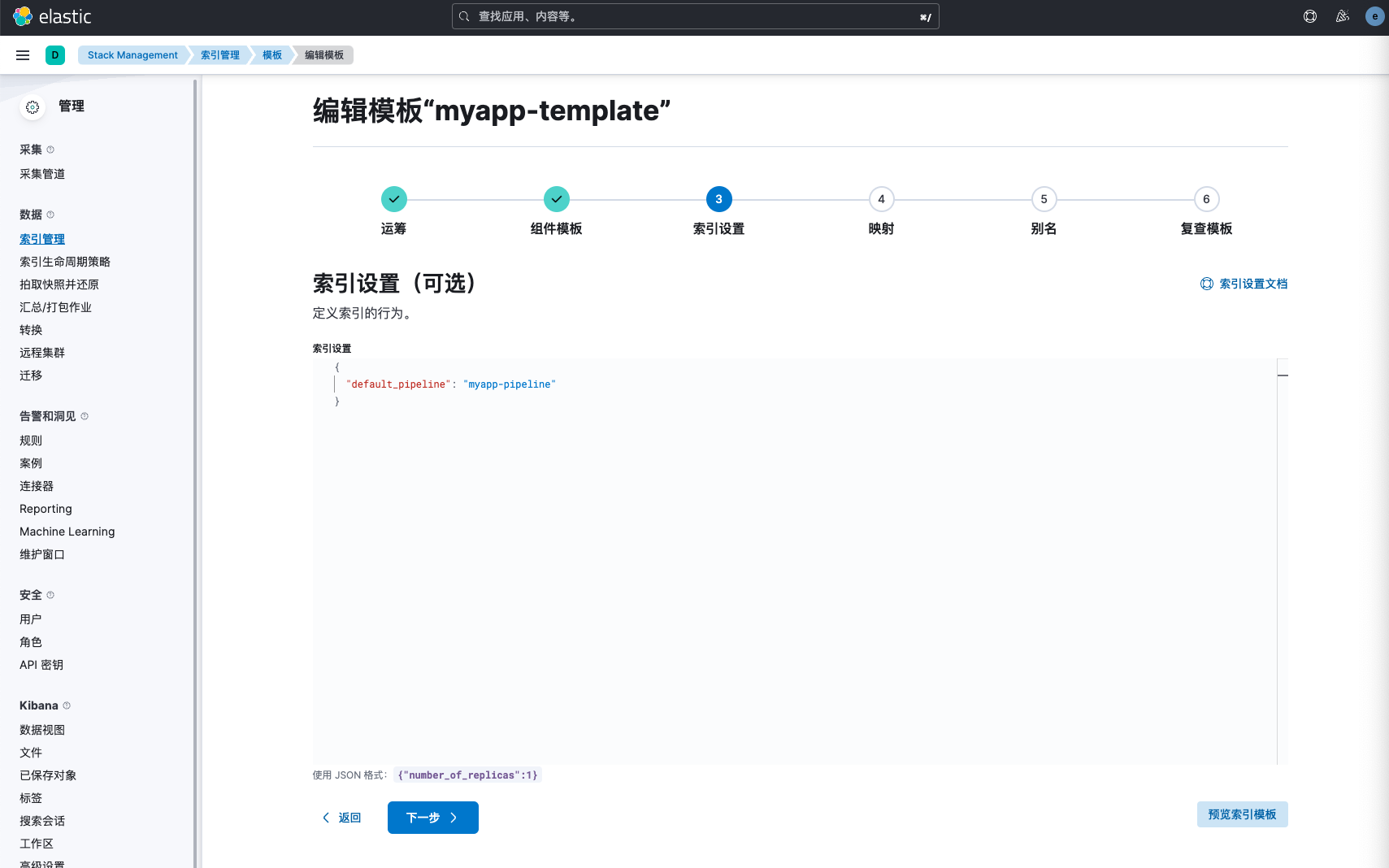This screenshot has height=868, width=1389.
Task: Open 迁移 in sidebar
Action: pyautogui.click(x=31, y=375)
